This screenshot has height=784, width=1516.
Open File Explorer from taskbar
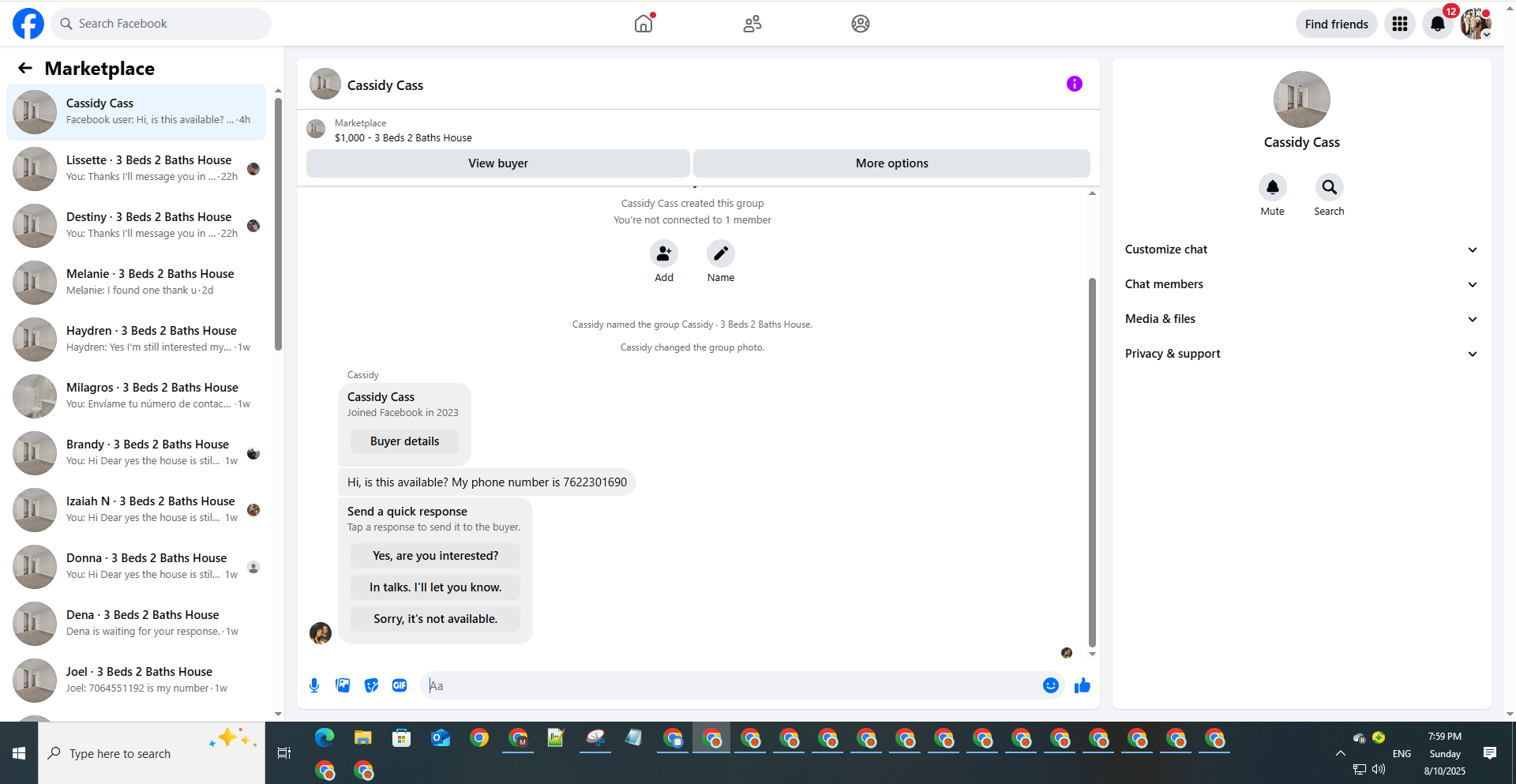363,738
